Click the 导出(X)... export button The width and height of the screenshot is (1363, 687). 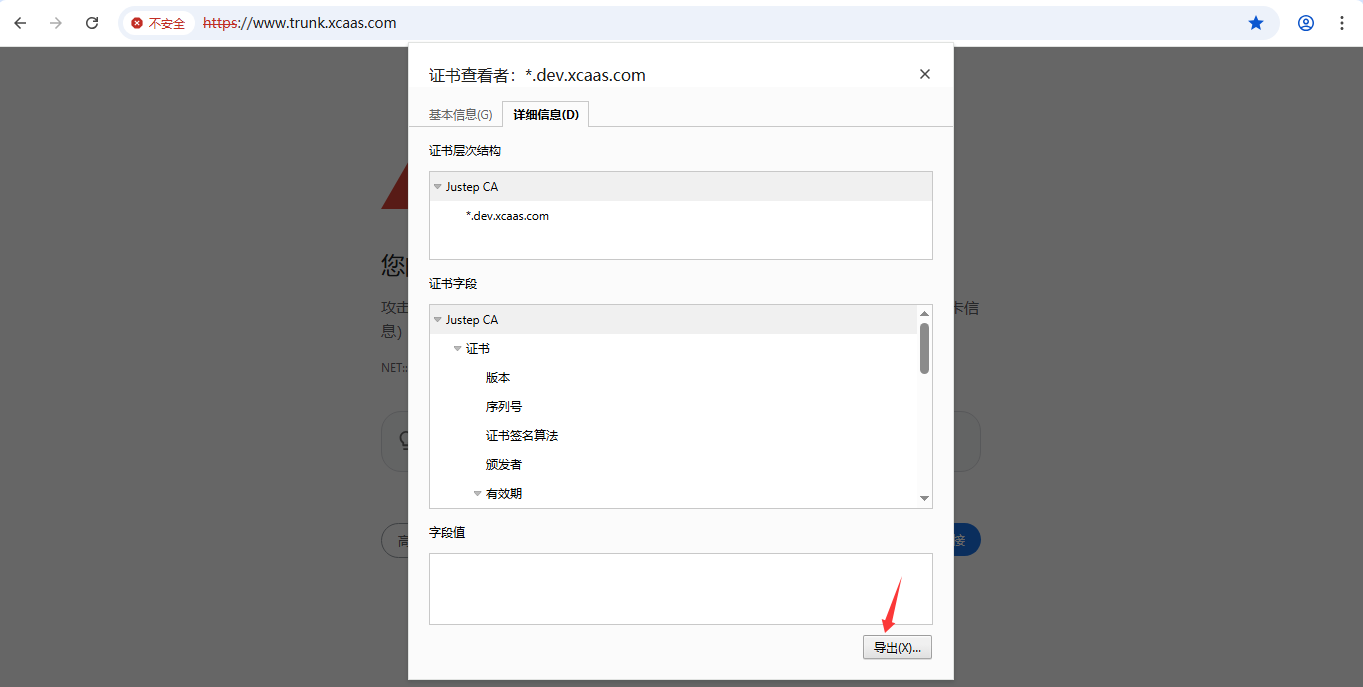tap(897, 648)
